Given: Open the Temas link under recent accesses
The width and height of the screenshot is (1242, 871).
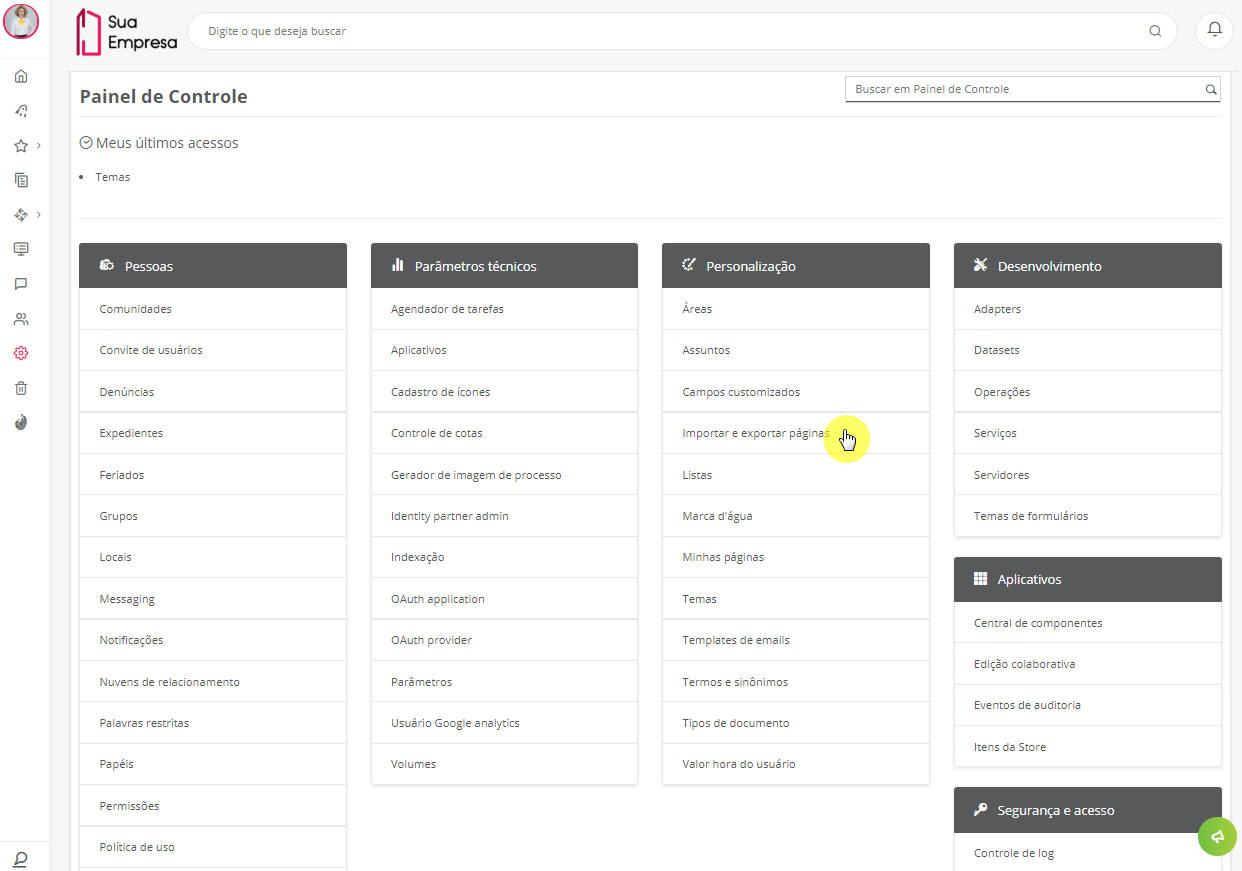Looking at the screenshot, I should pos(113,177).
